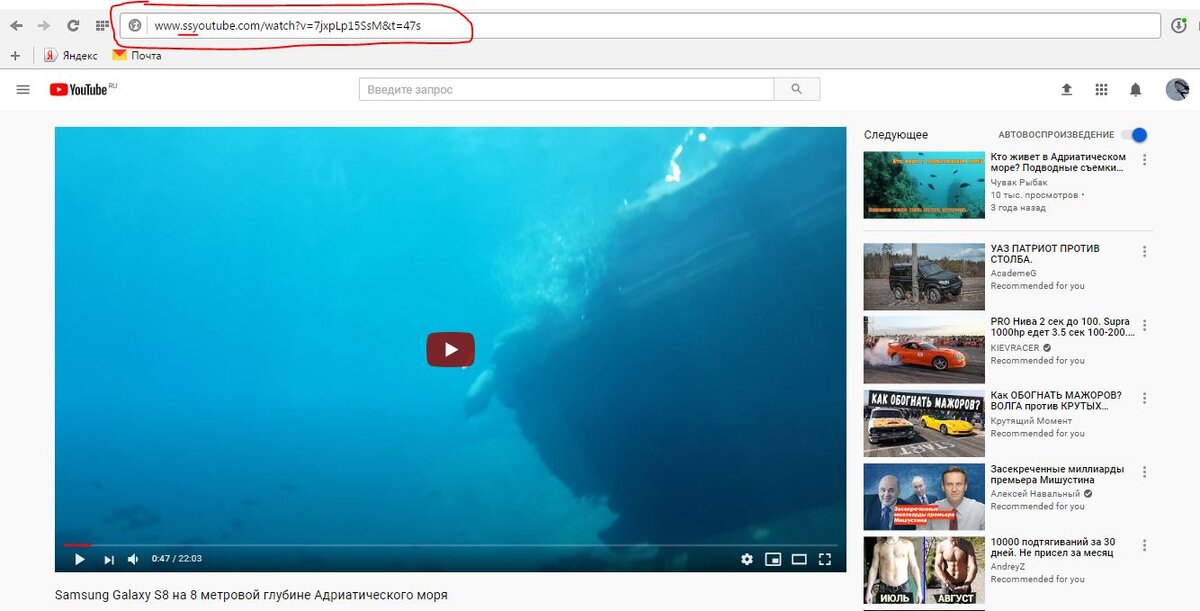Open options for УАЗ ПАТРИОТ video

1144,251
